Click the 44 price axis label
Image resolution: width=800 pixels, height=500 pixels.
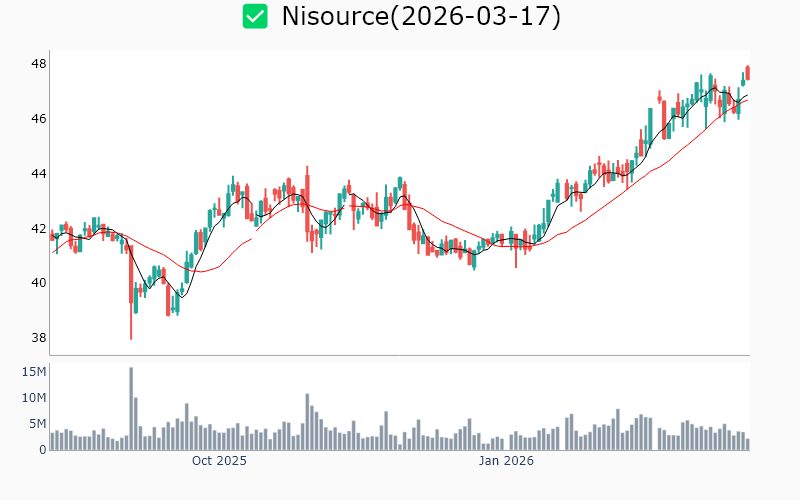click(39, 174)
